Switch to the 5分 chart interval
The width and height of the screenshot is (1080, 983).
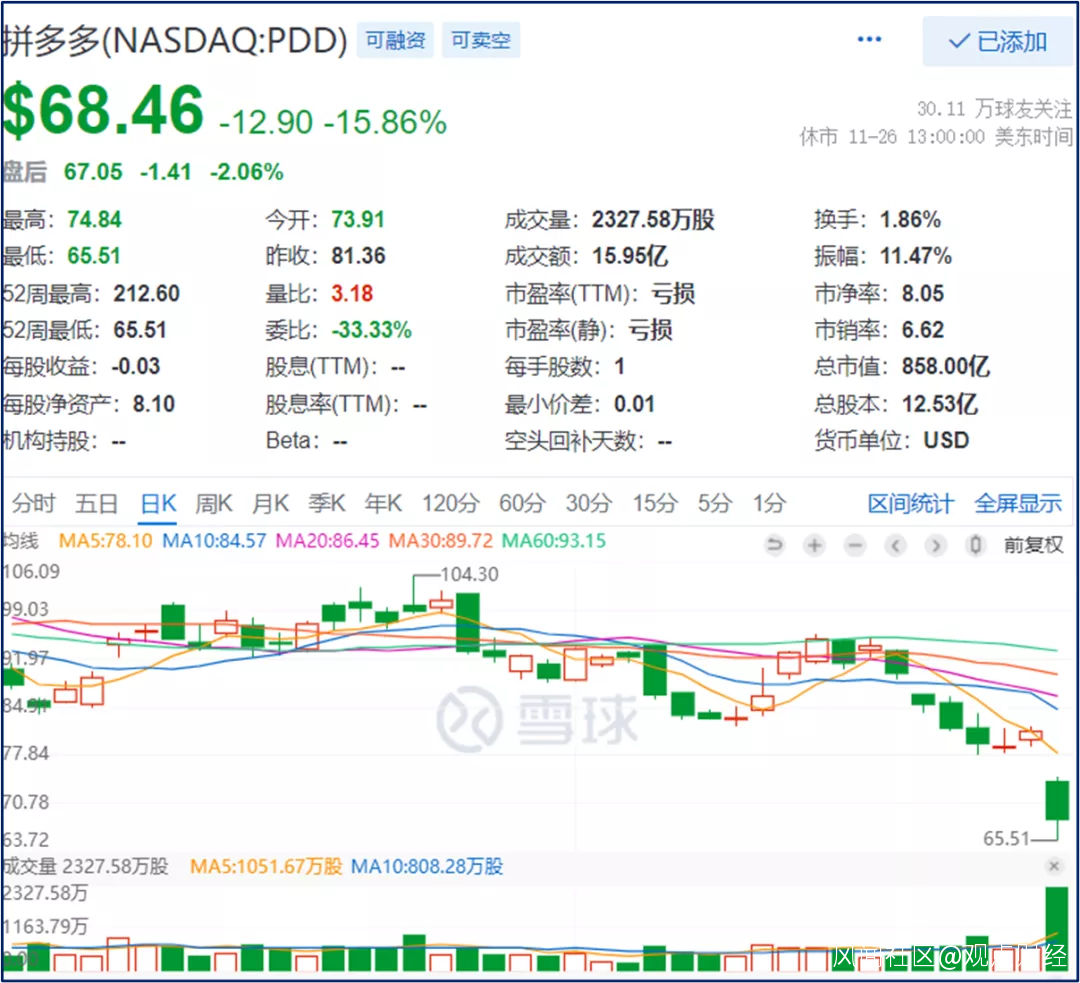click(x=714, y=504)
